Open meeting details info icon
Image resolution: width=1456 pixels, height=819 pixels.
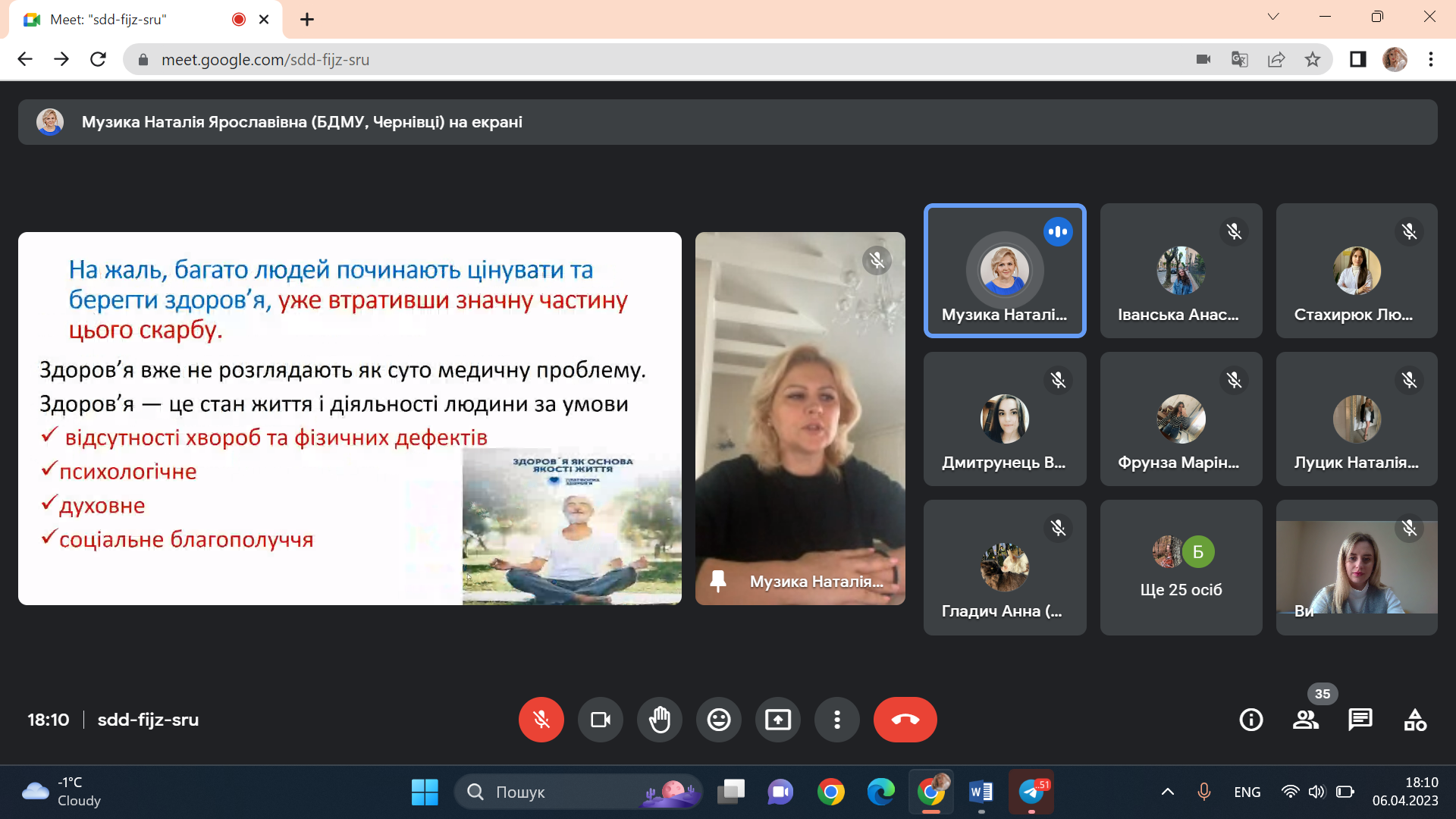pos(1250,719)
